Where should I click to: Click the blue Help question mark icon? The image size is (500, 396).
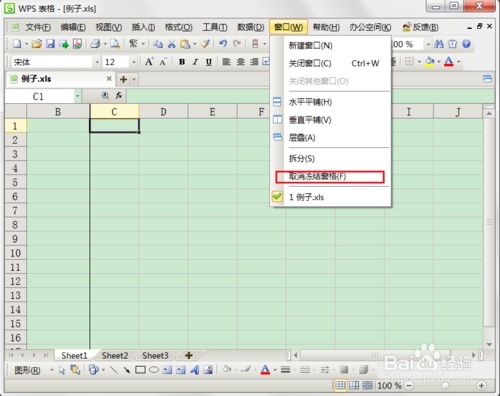[x=466, y=44]
